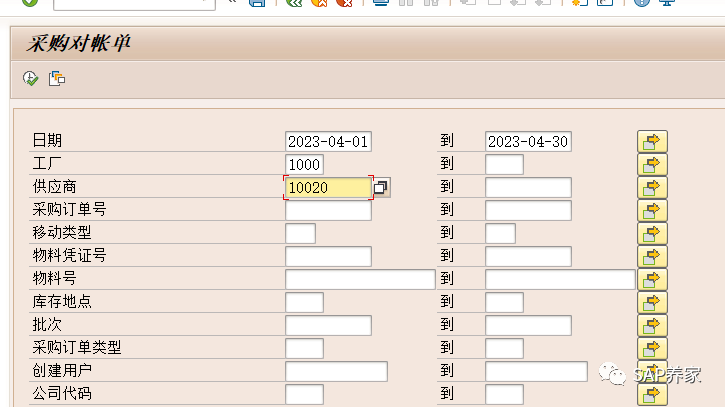Screen dimensions: 725x407
Task: Click the 采购对帐单 screen title
Action: click(x=78, y=44)
